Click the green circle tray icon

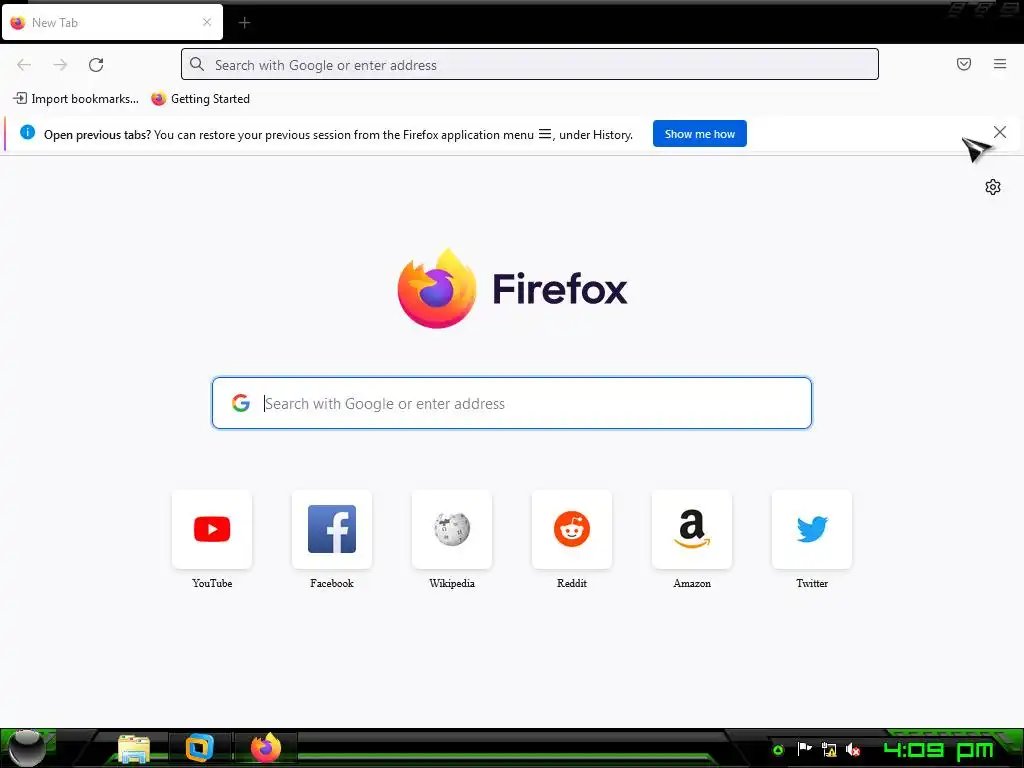click(778, 750)
